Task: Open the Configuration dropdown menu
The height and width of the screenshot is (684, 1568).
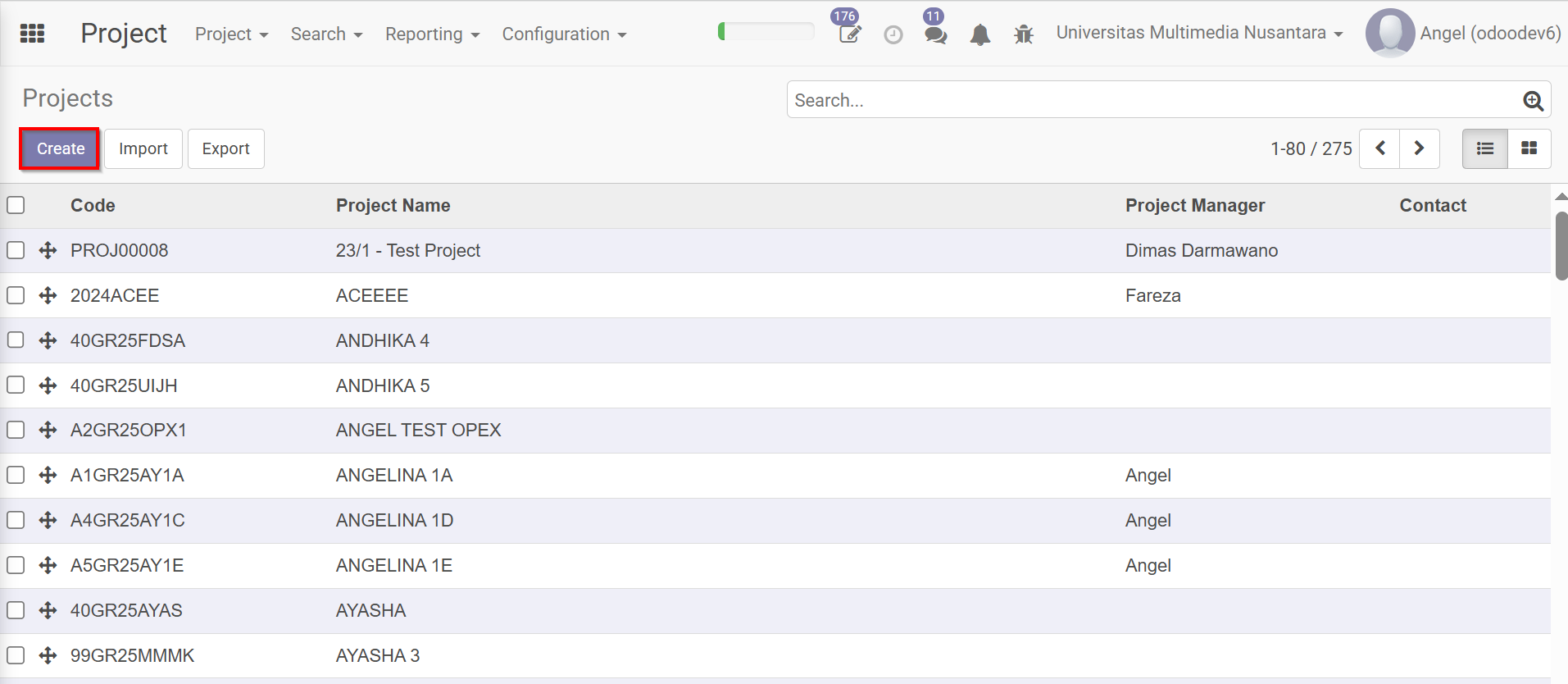Action: click(x=564, y=34)
